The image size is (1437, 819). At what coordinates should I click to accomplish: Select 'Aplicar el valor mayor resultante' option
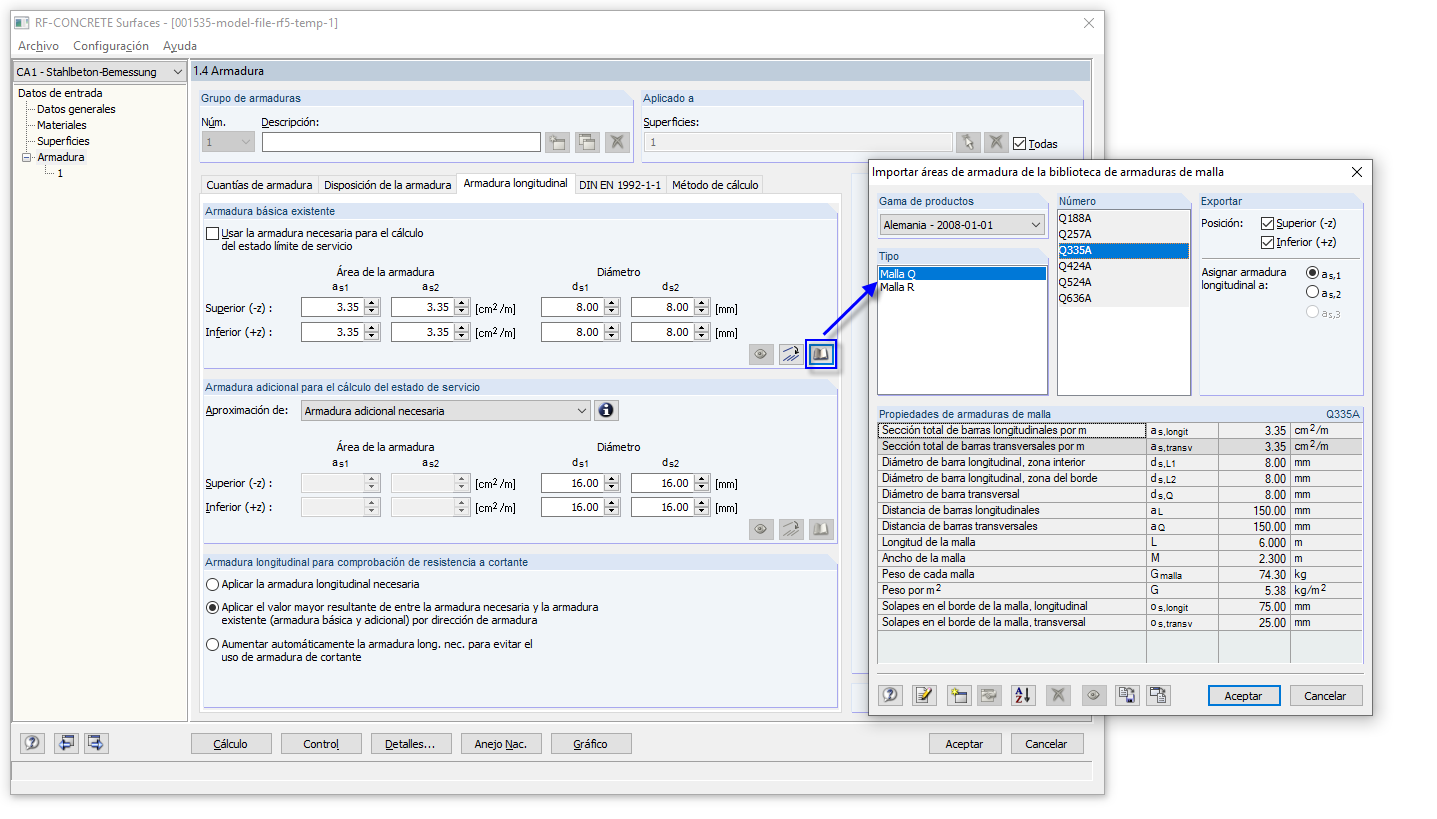211,607
